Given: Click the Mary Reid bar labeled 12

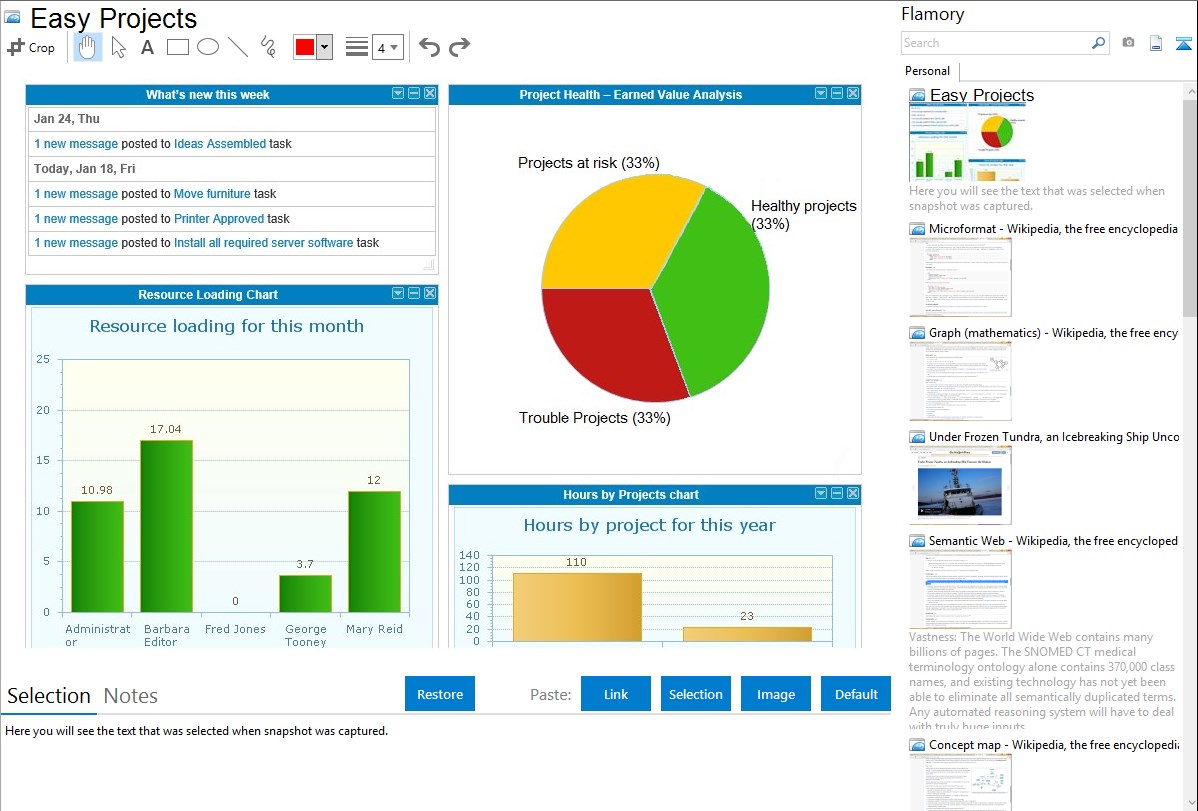Looking at the screenshot, I should coord(374,551).
